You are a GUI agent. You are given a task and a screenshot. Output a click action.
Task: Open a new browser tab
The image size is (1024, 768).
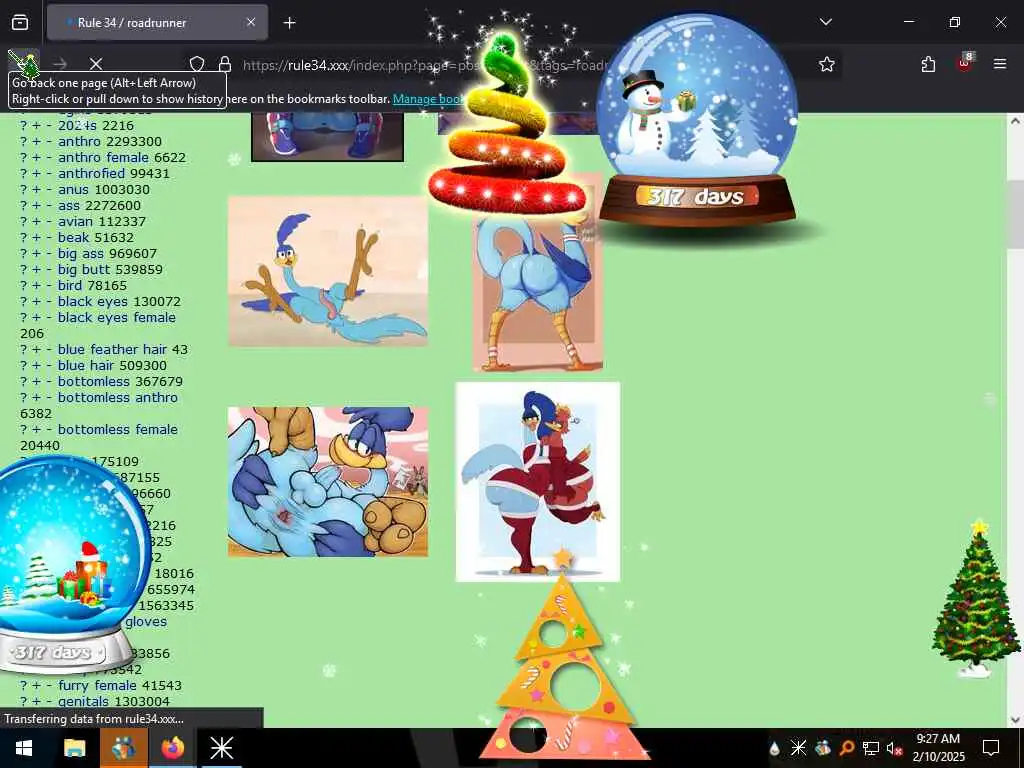coord(289,23)
